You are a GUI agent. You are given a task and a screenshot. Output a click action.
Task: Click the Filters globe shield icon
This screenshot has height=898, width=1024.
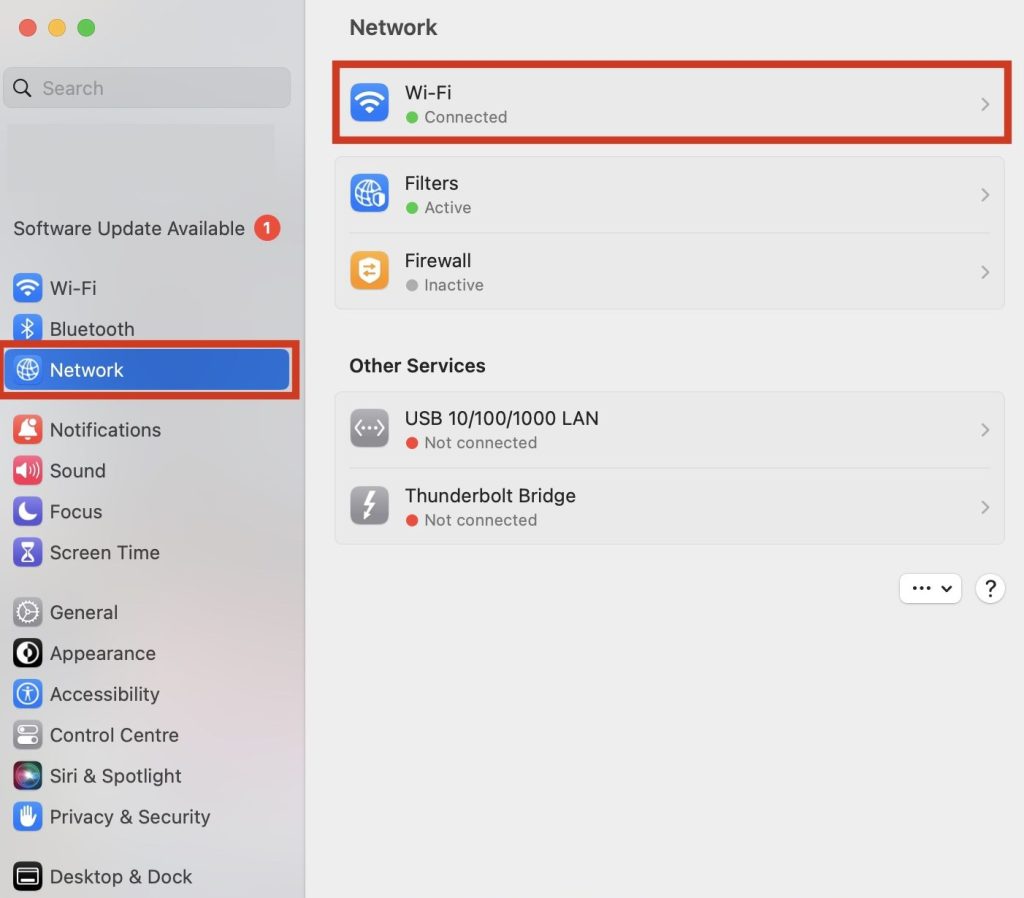click(370, 193)
